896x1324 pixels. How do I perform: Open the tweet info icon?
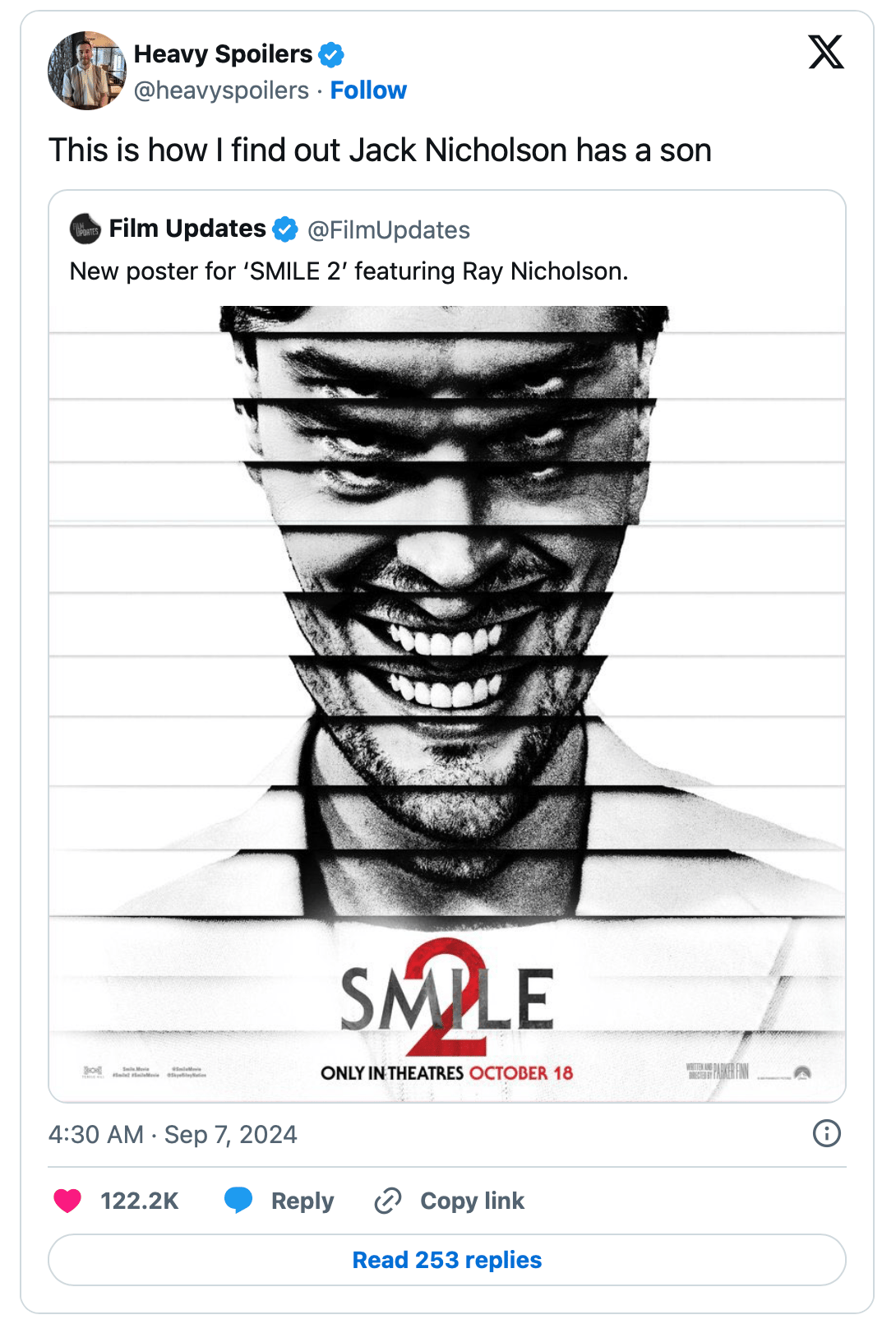tap(826, 1133)
